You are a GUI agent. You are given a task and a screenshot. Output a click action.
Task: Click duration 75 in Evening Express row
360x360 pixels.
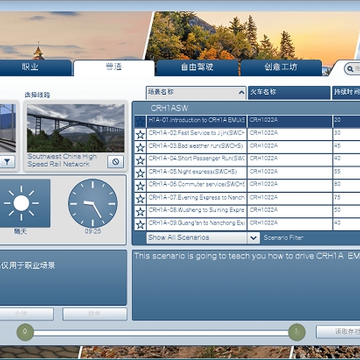tap(337, 197)
